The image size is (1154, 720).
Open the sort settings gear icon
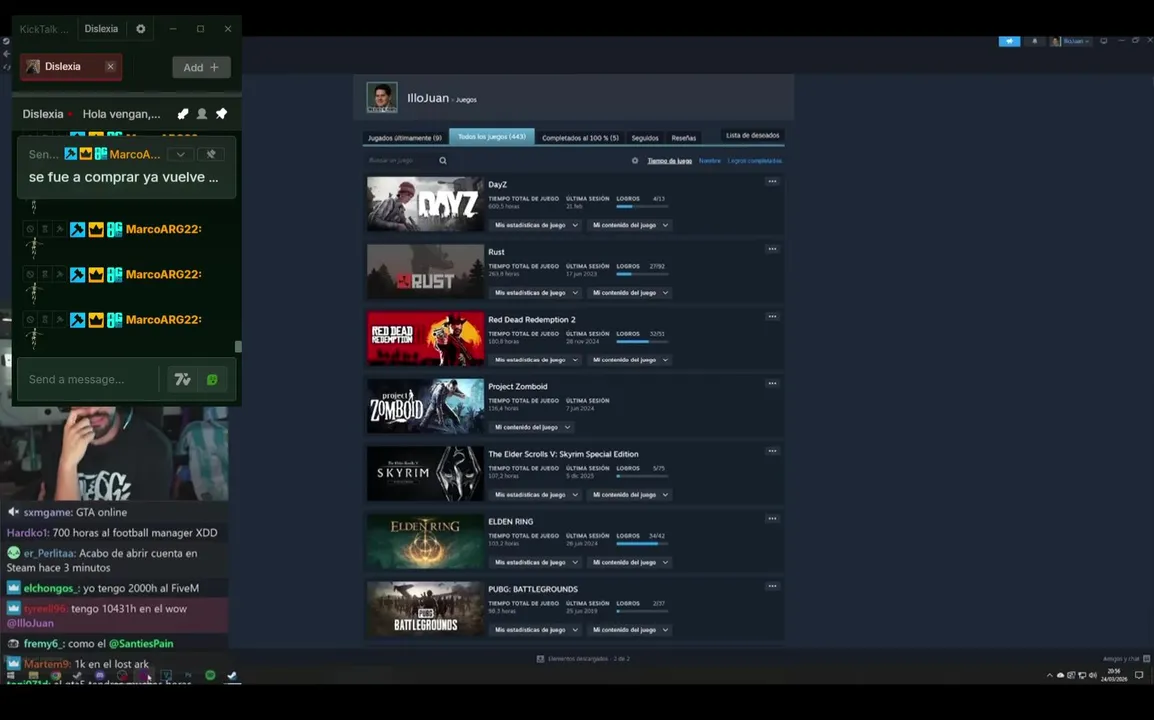point(635,160)
